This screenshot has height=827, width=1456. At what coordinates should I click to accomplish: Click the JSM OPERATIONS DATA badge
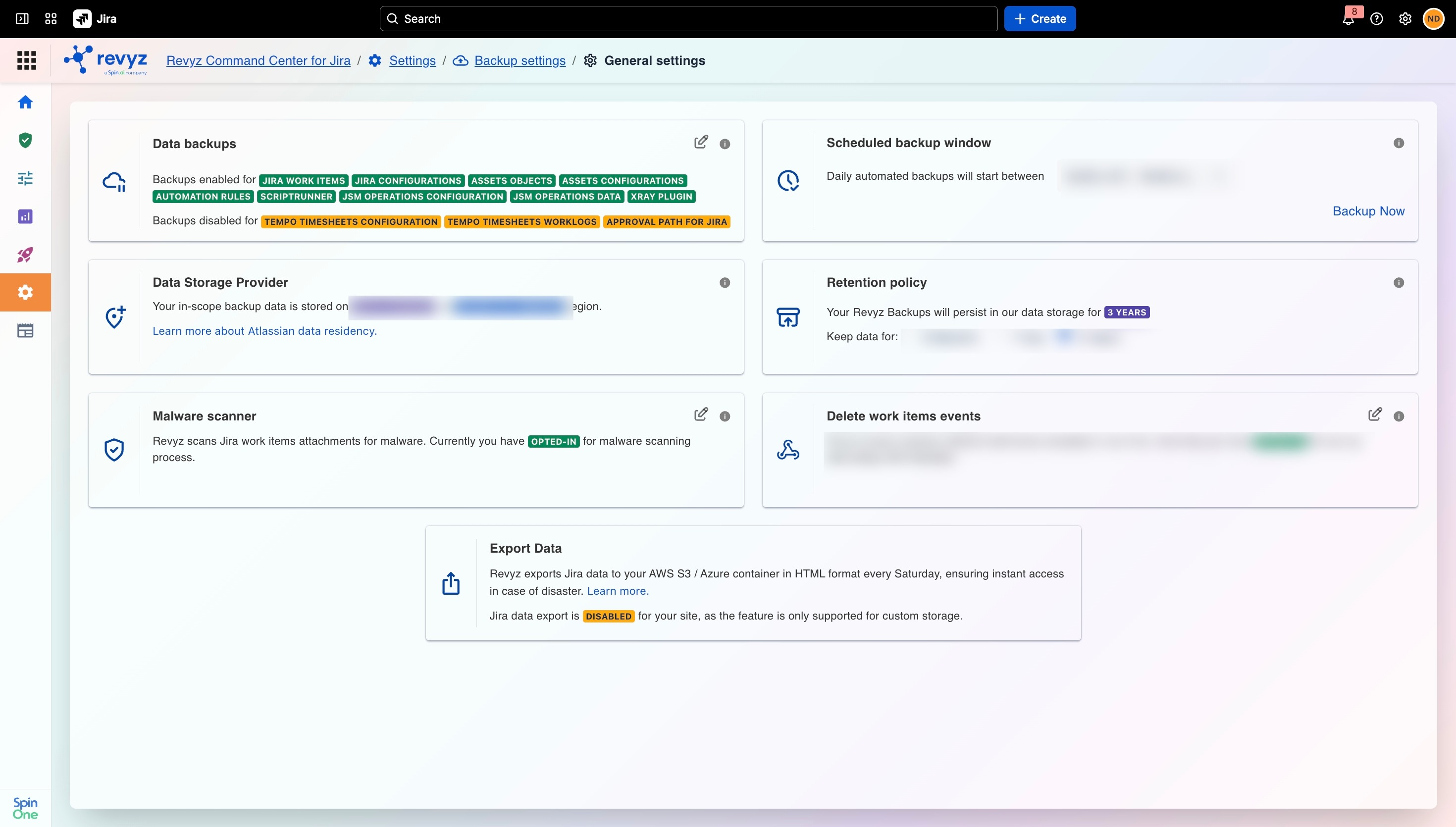click(x=567, y=197)
